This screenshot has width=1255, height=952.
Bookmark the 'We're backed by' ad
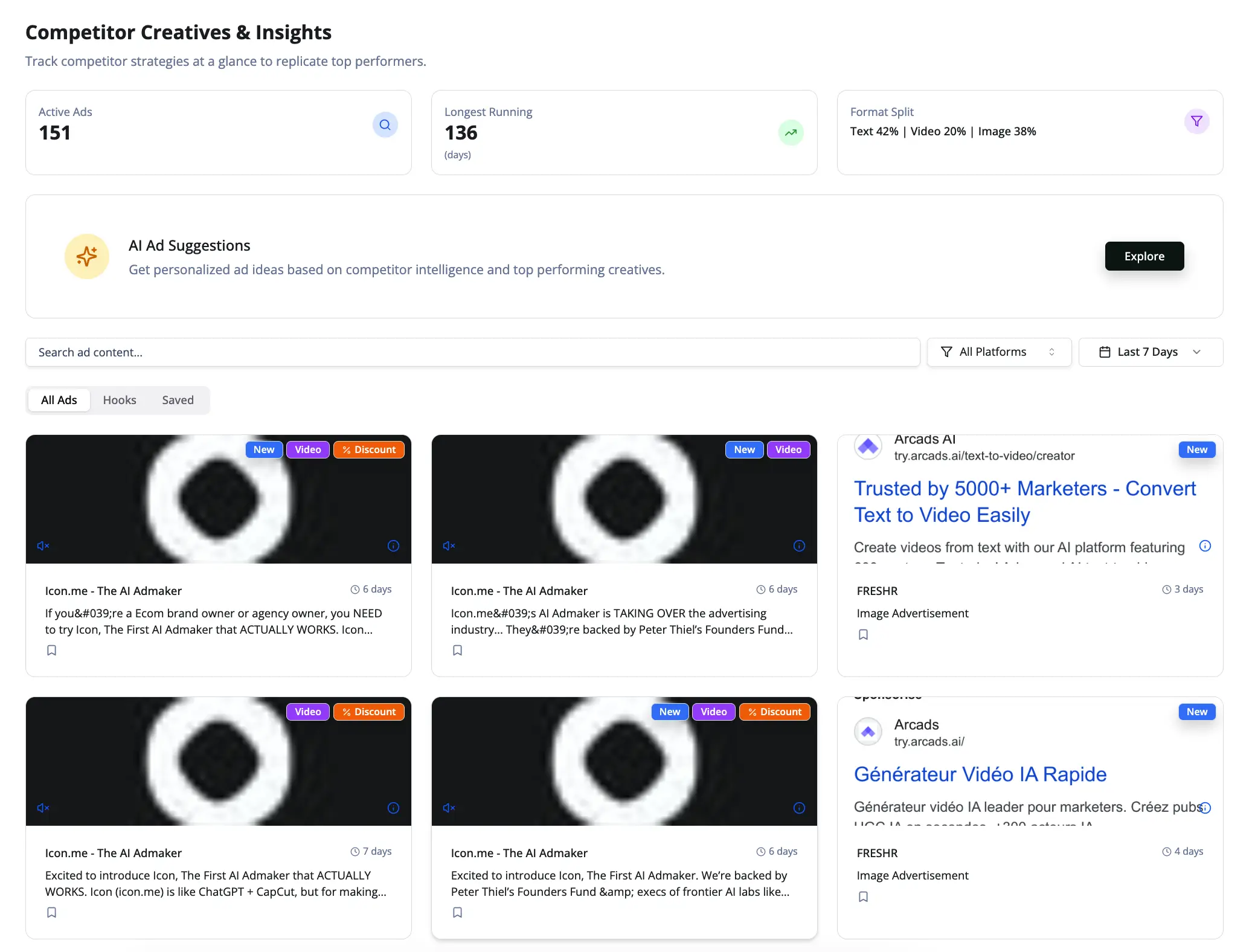pyautogui.click(x=458, y=913)
